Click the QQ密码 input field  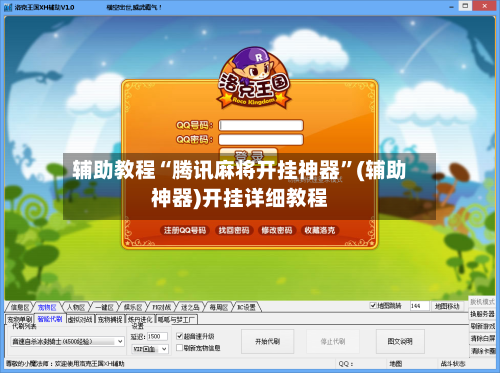pyautogui.click(x=261, y=139)
